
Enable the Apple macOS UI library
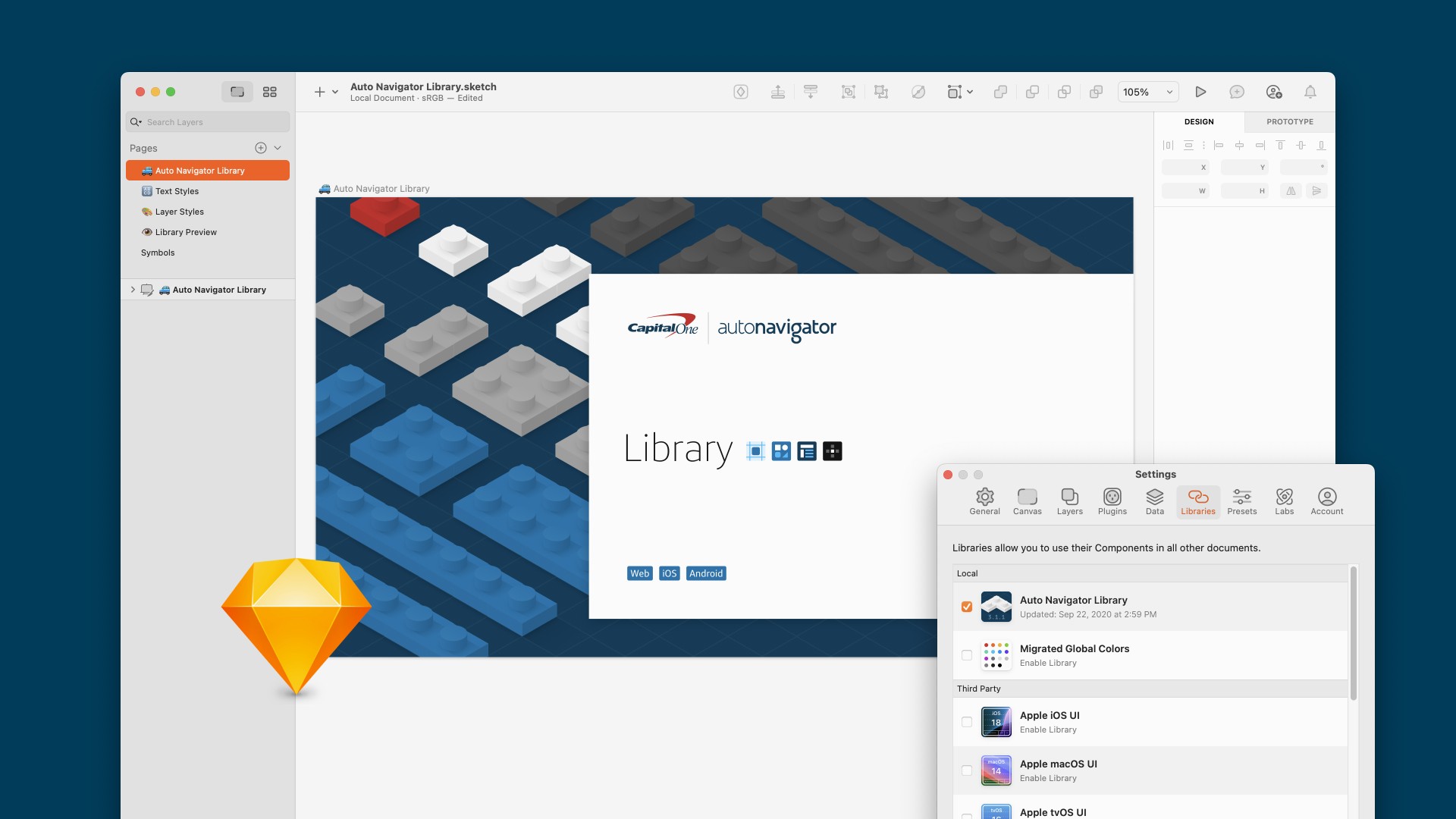pyautogui.click(x=967, y=770)
